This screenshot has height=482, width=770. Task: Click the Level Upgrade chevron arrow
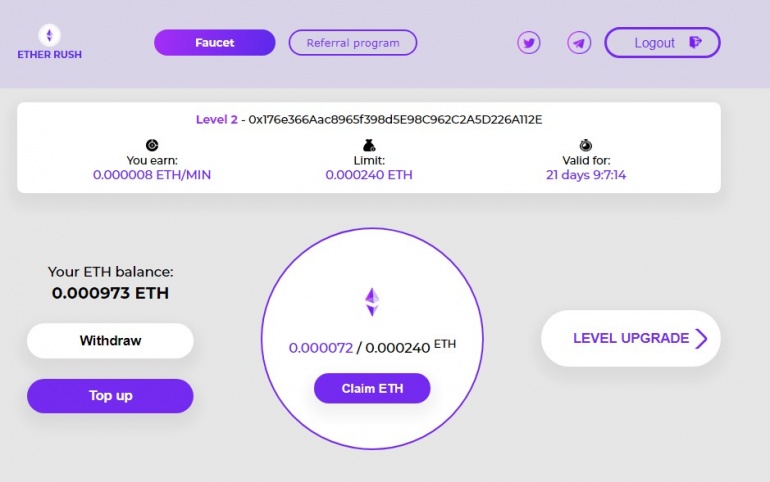[701, 338]
